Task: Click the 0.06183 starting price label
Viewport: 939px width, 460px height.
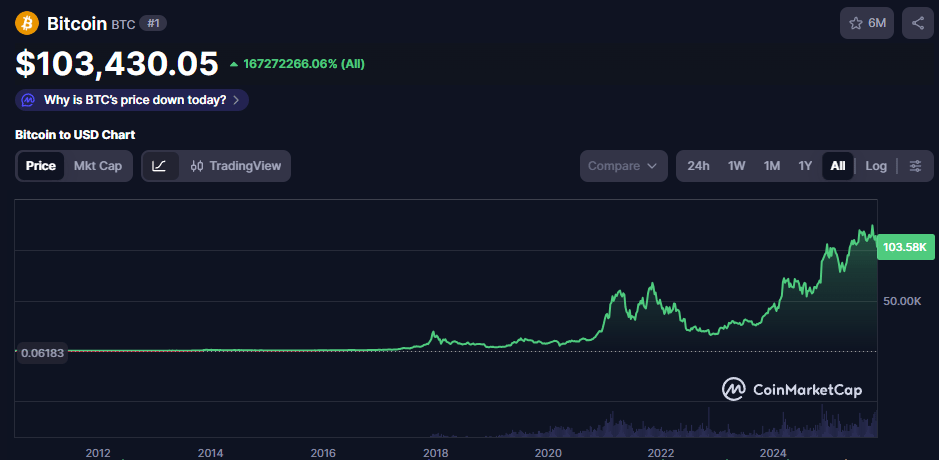Action: coord(42,353)
